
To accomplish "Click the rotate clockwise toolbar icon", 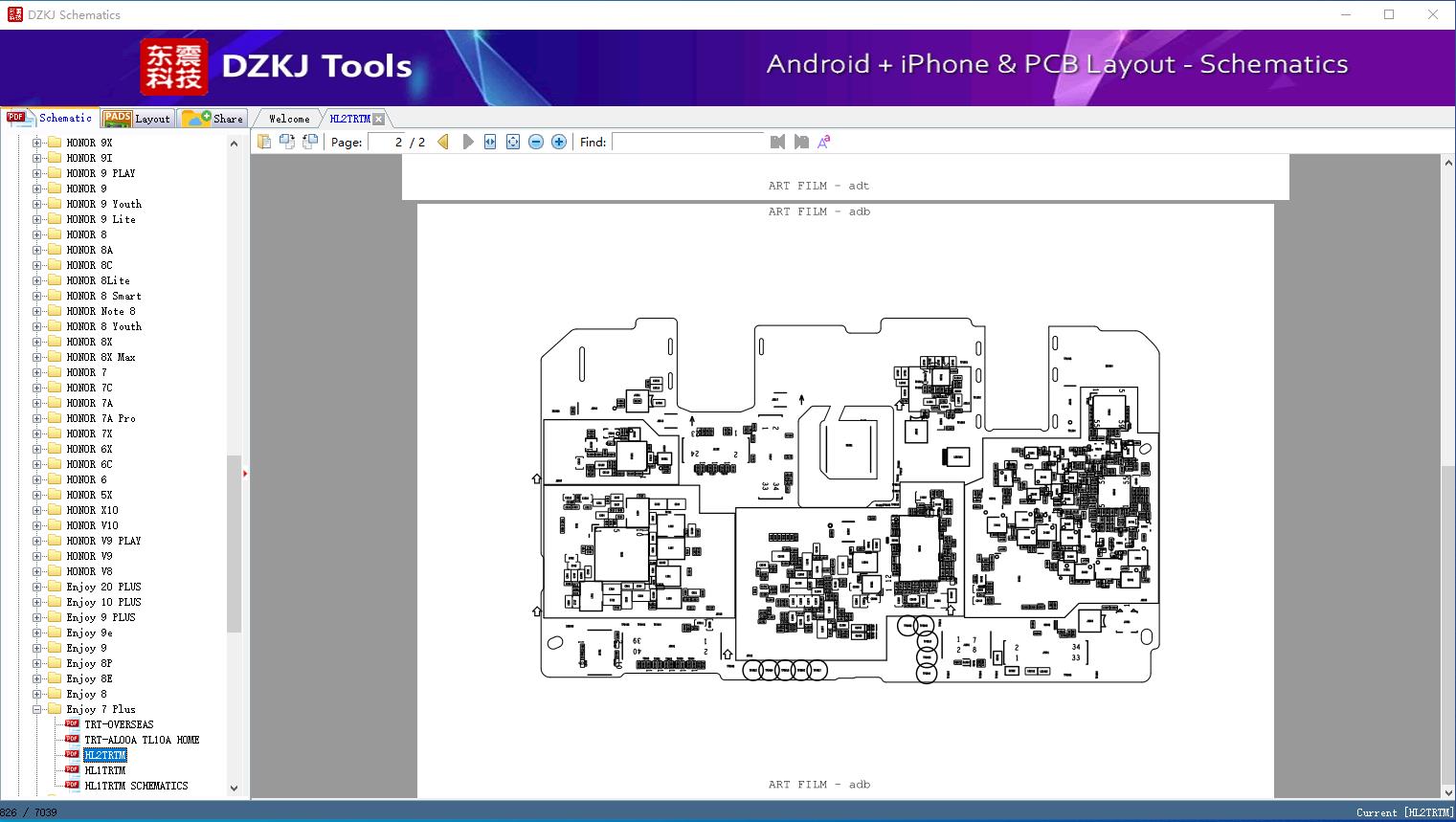I will click(x=310, y=142).
